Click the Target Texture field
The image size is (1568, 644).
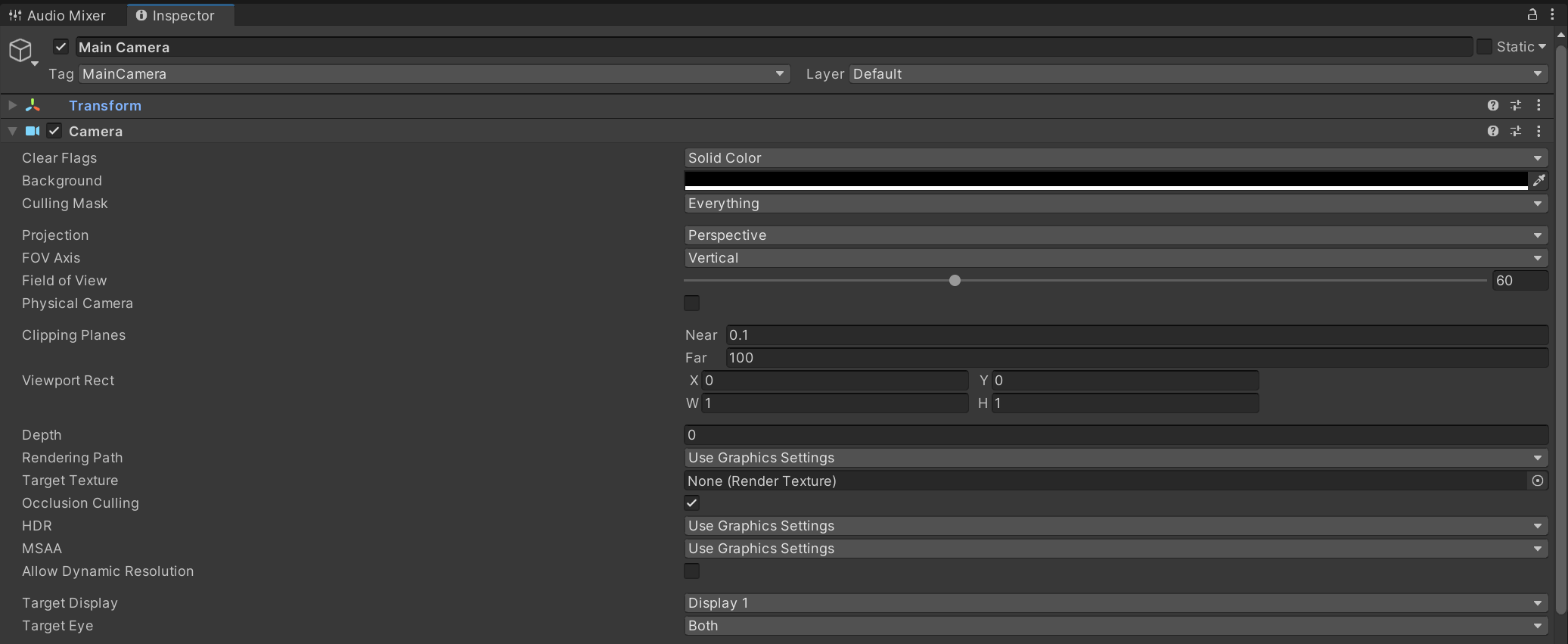1106,481
